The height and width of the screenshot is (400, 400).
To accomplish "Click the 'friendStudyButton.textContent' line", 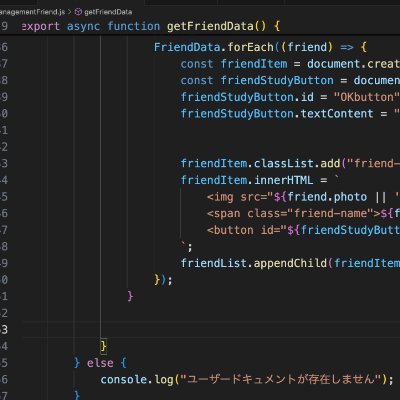I will pos(290,114).
